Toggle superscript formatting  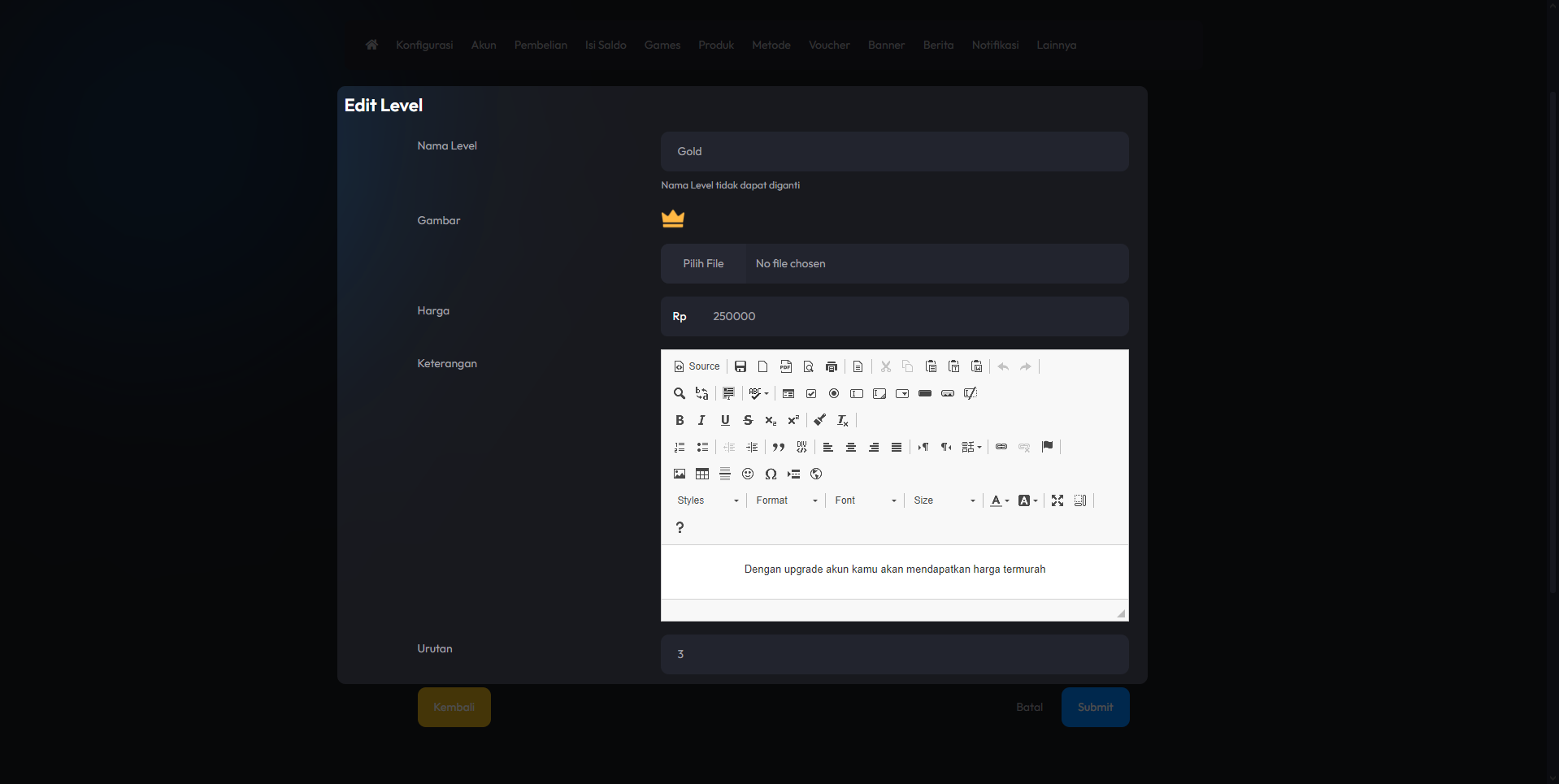click(x=793, y=420)
